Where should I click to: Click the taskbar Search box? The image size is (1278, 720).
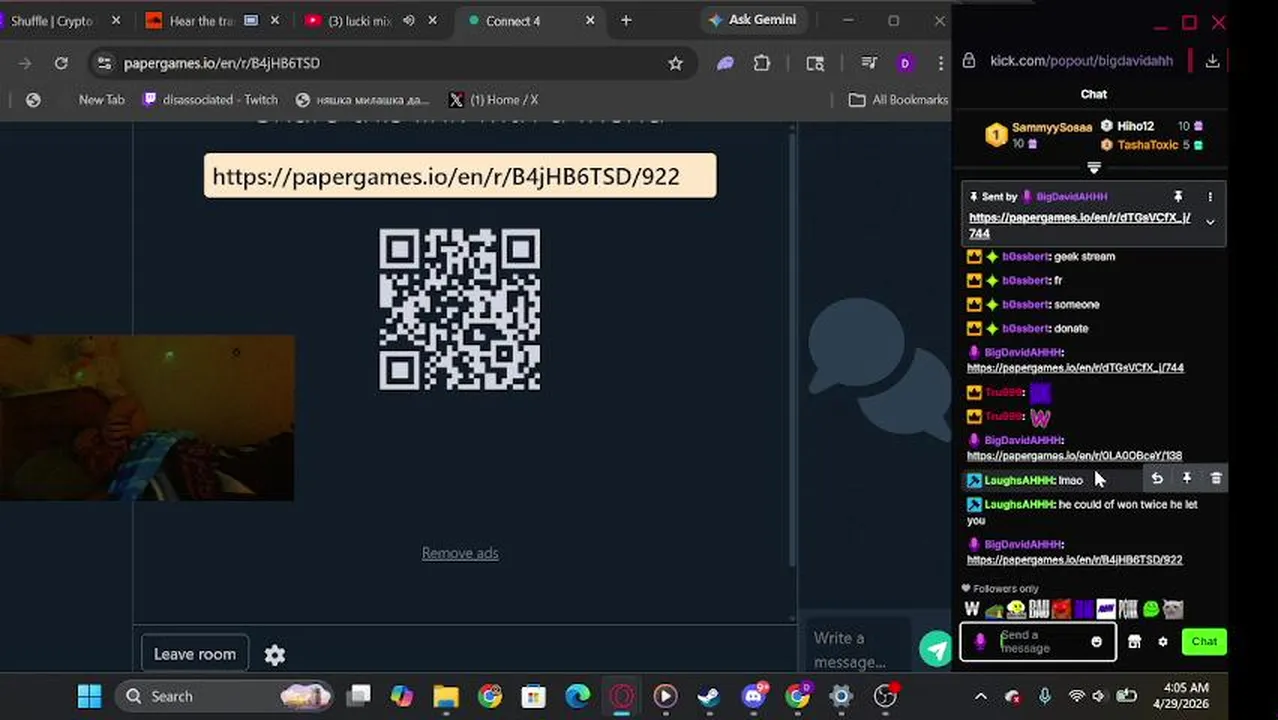(225, 696)
